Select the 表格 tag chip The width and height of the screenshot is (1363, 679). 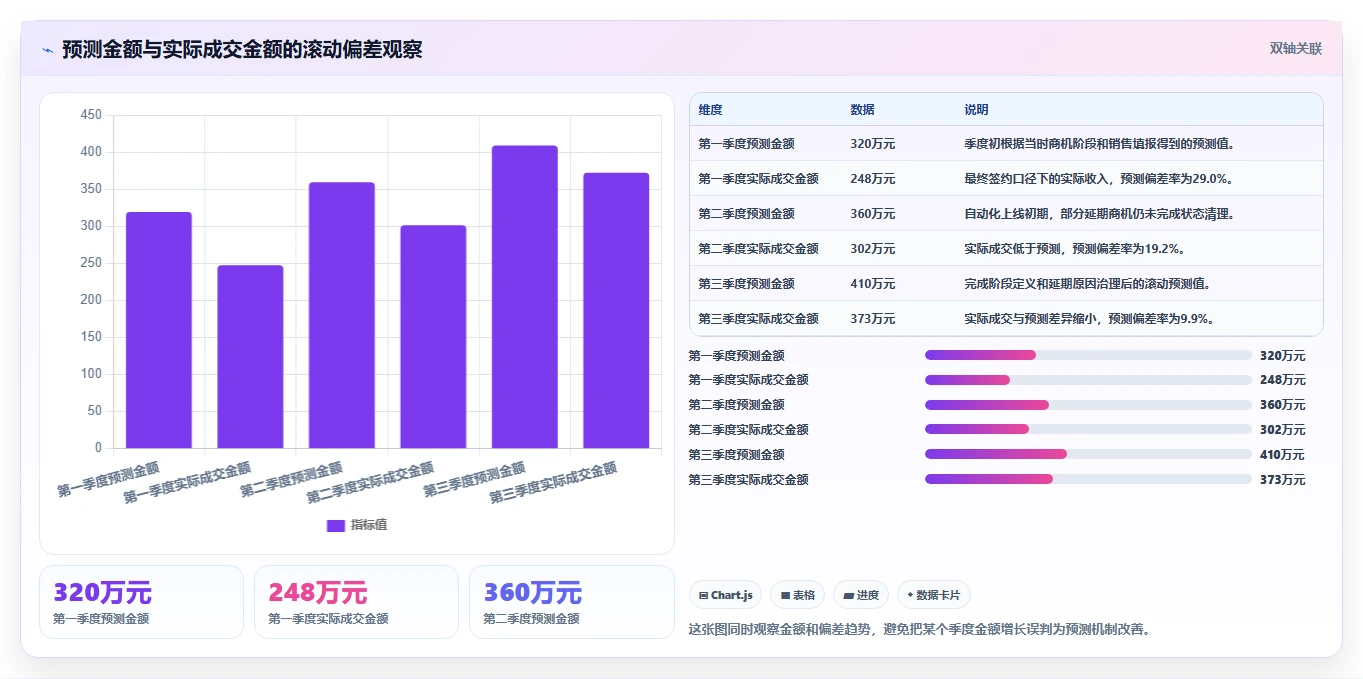798,595
